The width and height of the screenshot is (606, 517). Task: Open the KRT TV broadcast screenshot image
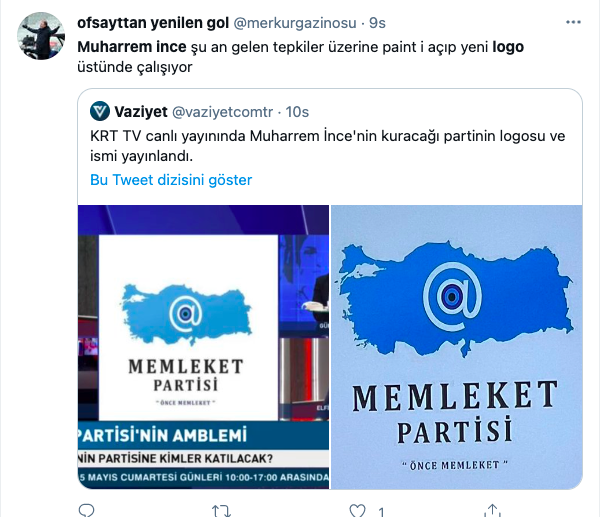tap(203, 347)
